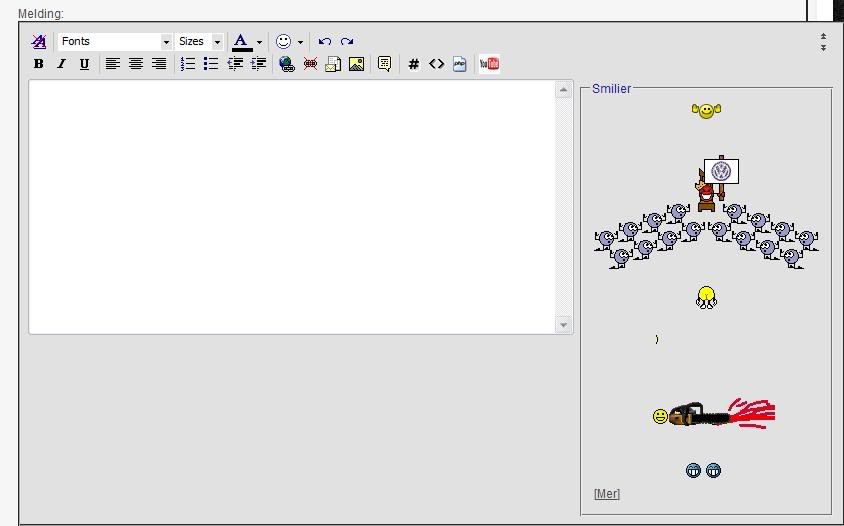Undo the last edit
This screenshot has width=844, height=526.
324,42
